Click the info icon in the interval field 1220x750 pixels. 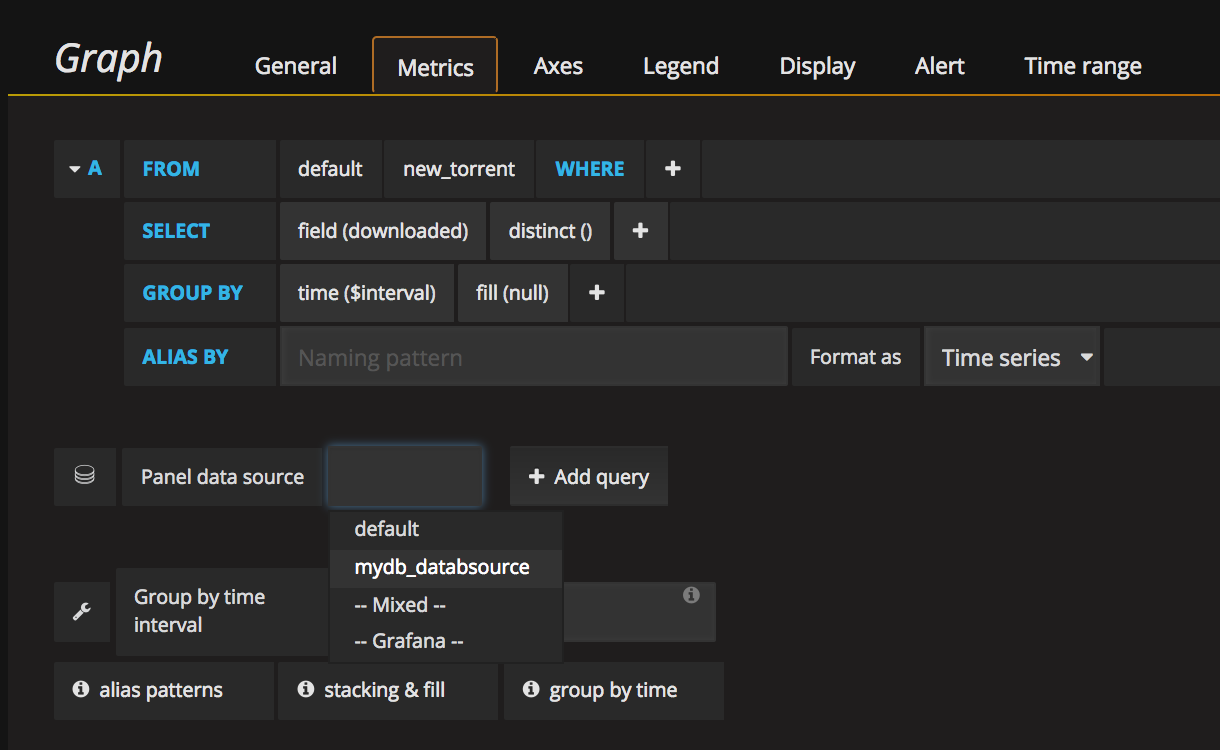click(x=691, y=595)
